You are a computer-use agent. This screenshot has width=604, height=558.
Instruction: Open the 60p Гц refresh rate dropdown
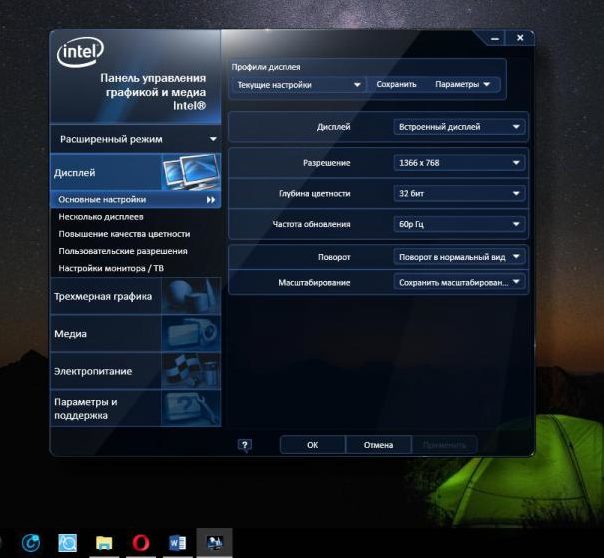coord(460,224)
